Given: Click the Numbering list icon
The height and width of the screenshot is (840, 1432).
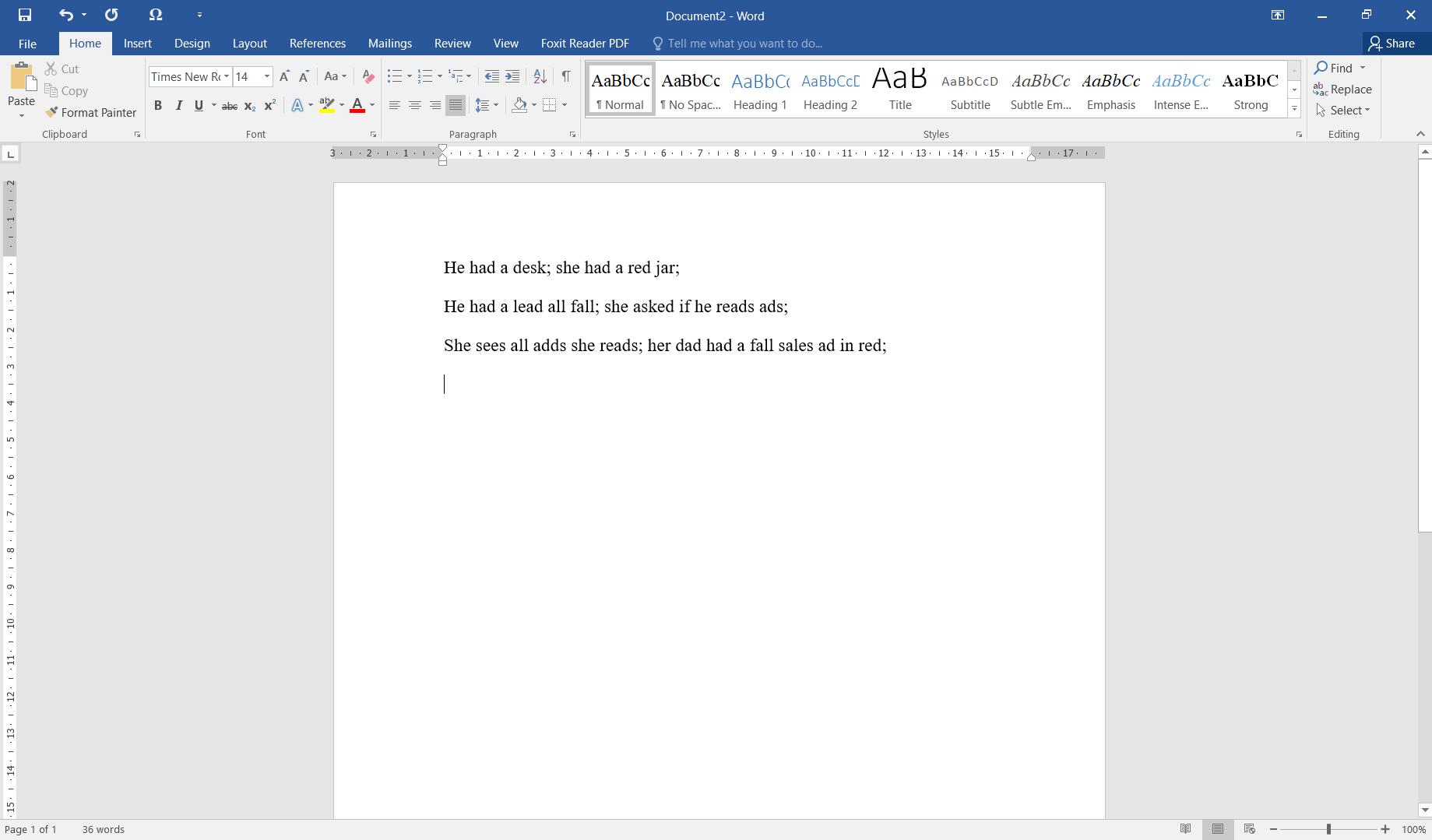Looking at the screenshot, I should 425,76.
